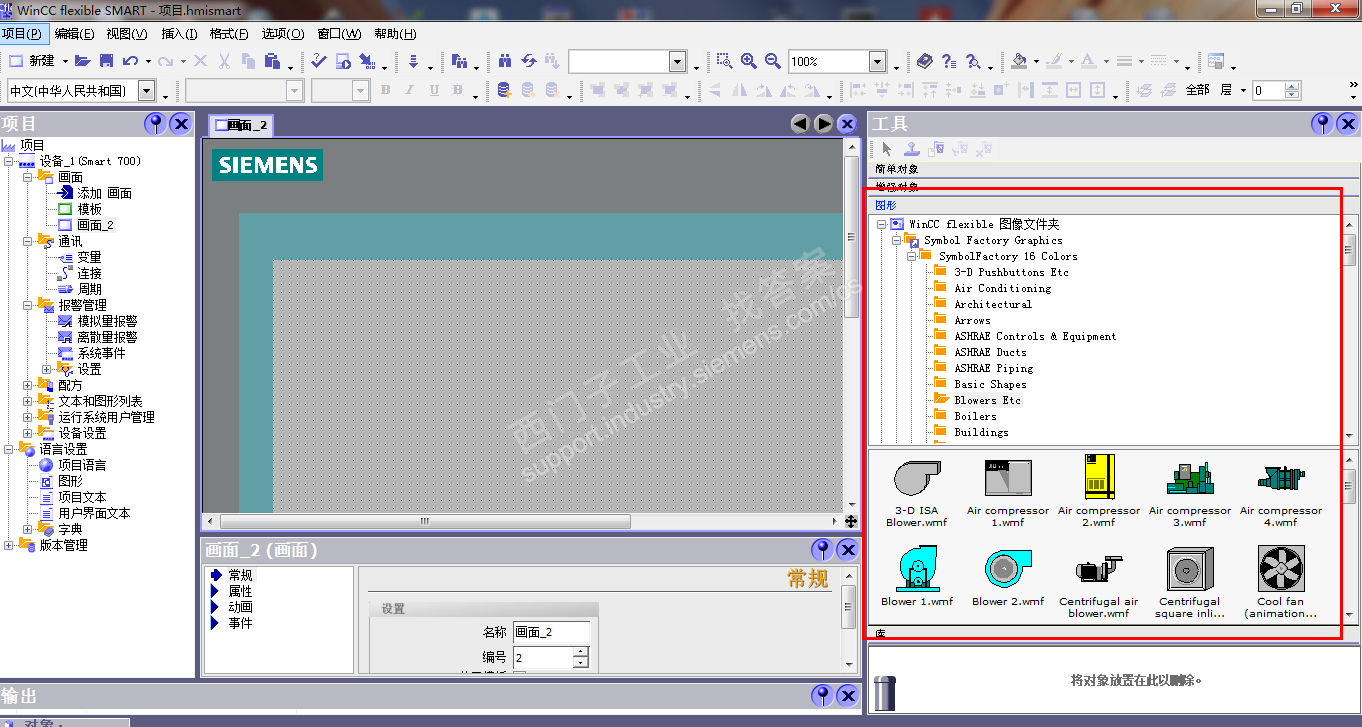Select 事件 in the properties list
This screenshot has height=727, width=1362.
(240, 623)
